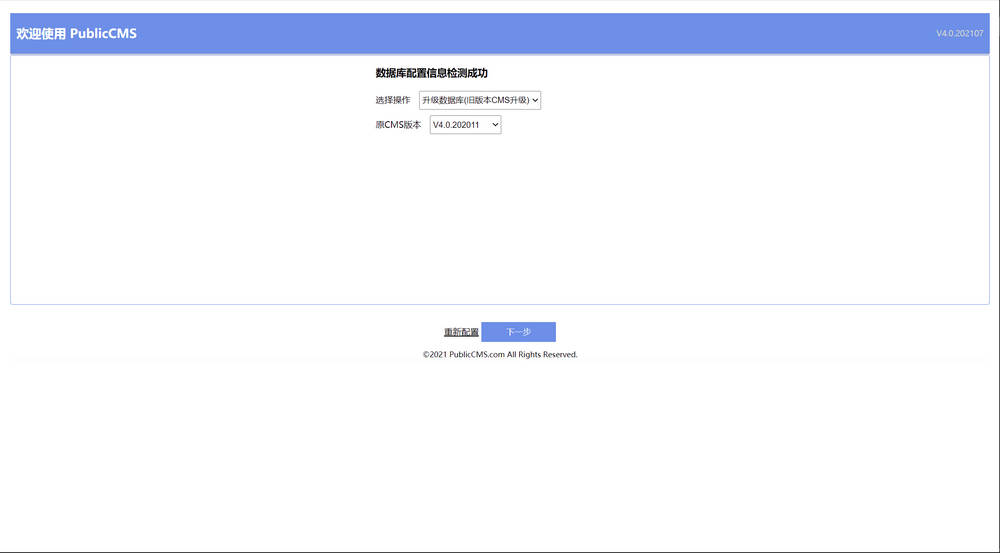The width and height of the screenshot is (1000, 553).
Task: Click the arrow on the 升级数据库 select box
Action: tap(535, 100)
